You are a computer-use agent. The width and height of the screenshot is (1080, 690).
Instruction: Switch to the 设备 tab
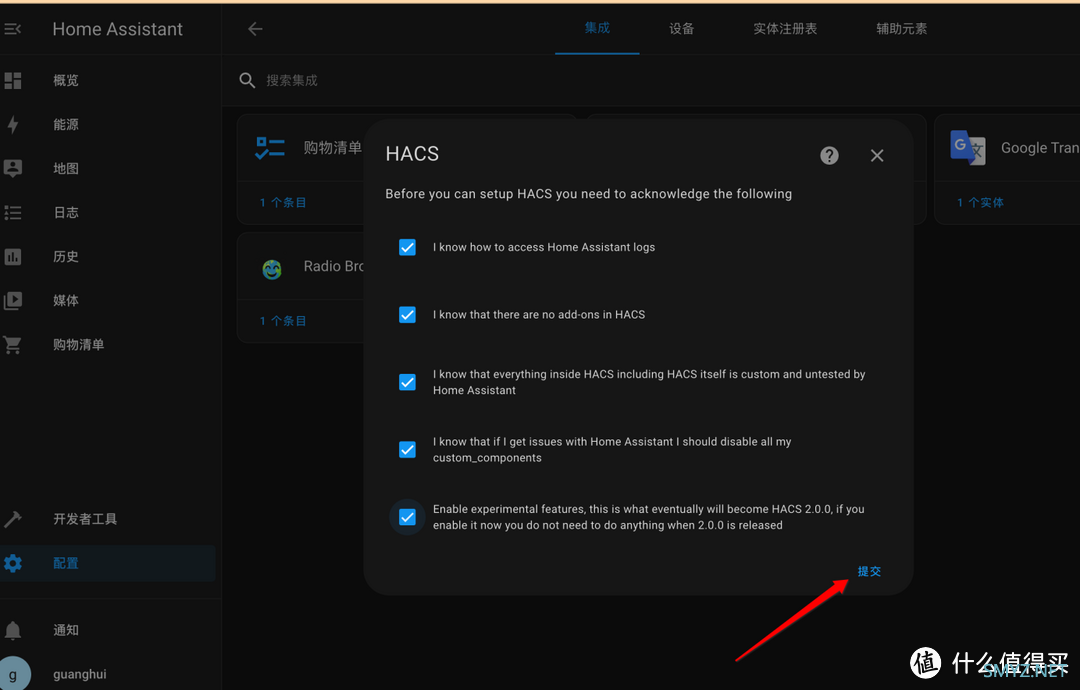pos(682,29)
